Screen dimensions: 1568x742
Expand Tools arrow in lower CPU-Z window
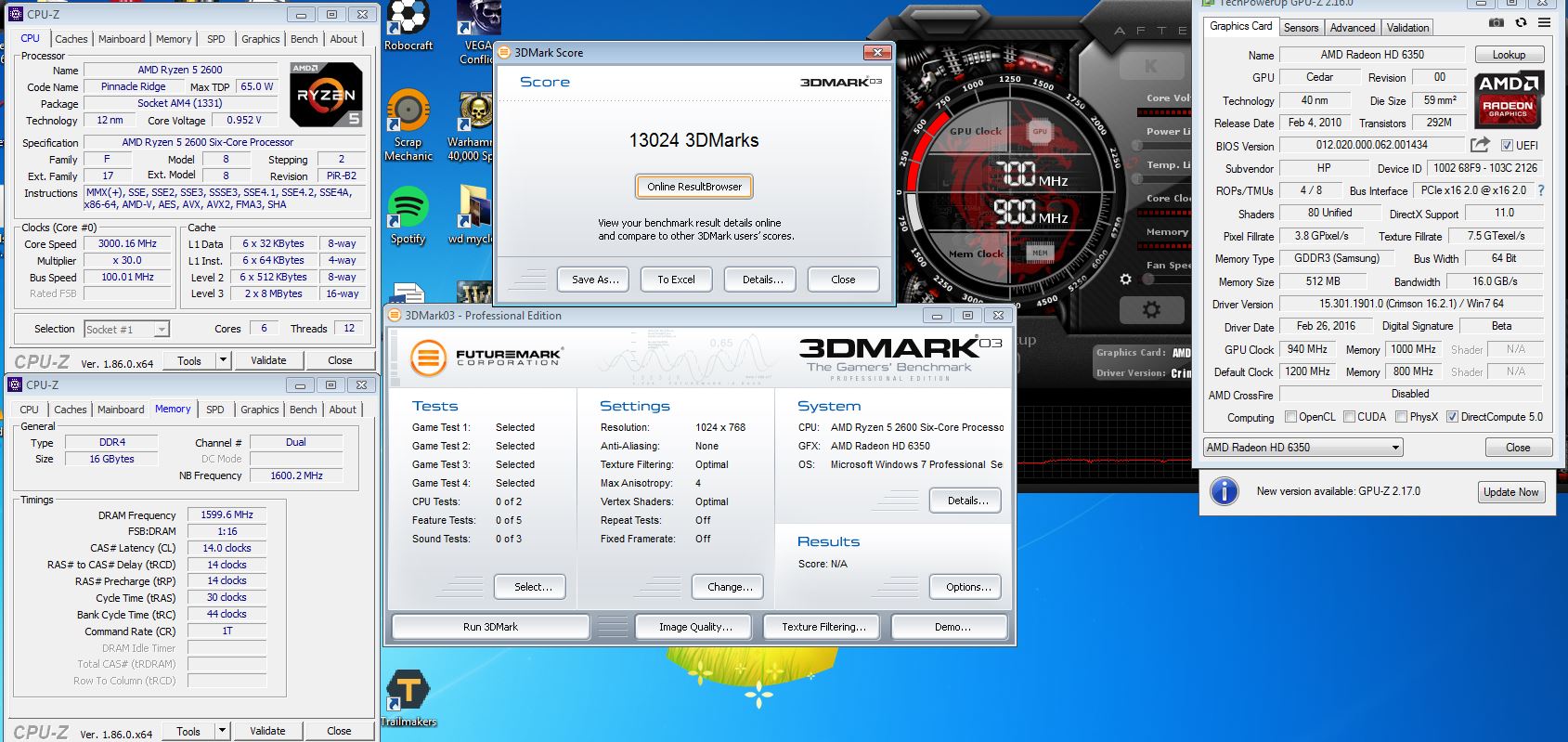[x=222, y=731]
